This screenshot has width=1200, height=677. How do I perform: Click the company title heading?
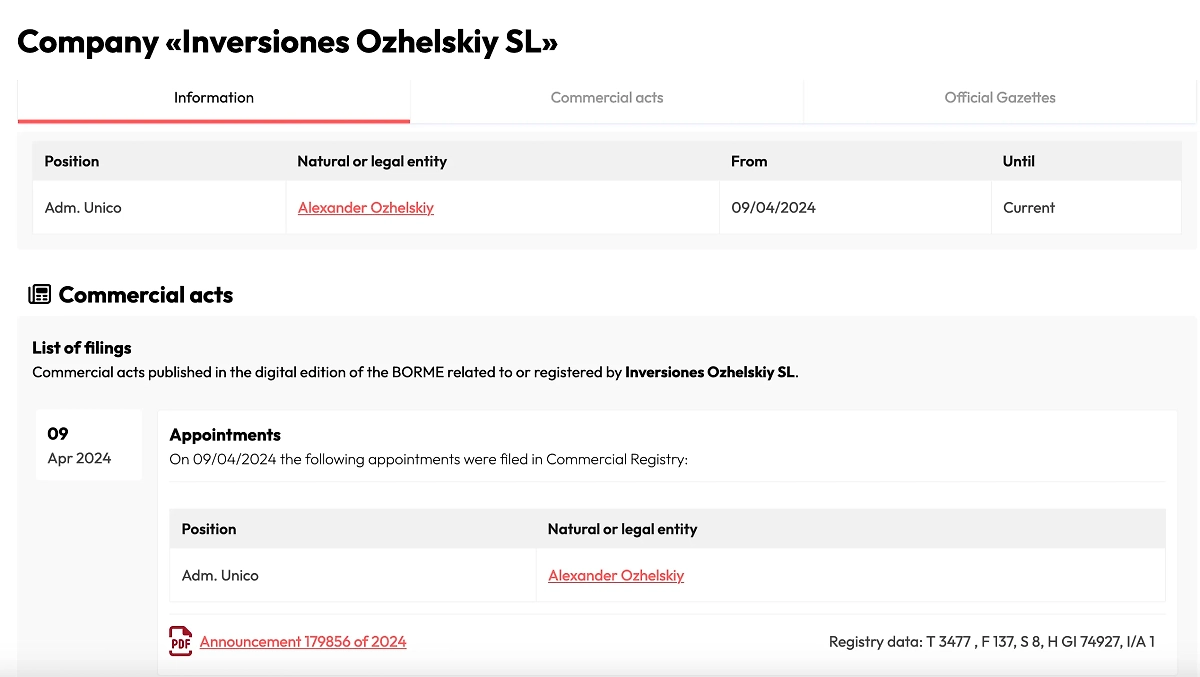[x=288, y=42]
